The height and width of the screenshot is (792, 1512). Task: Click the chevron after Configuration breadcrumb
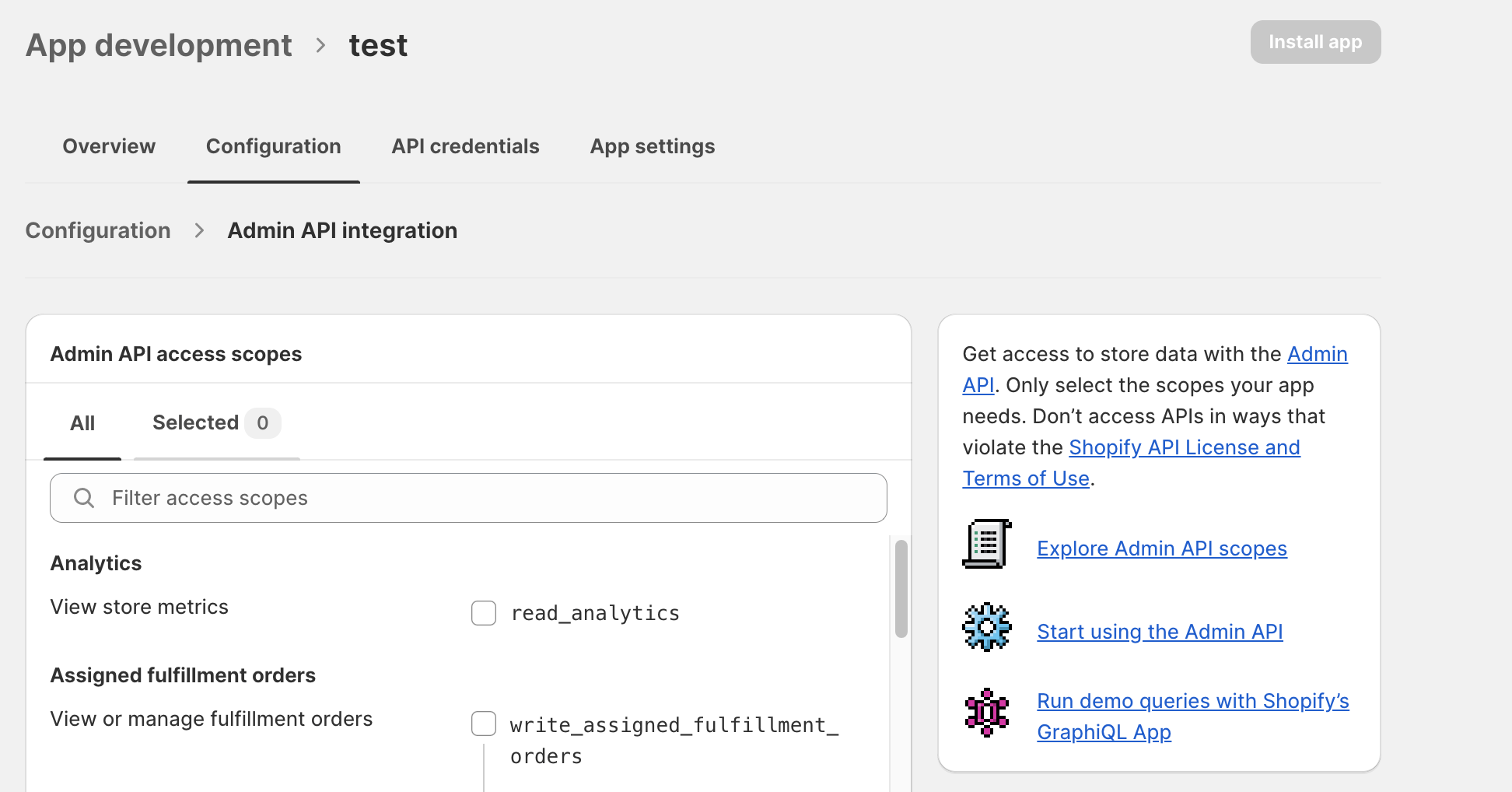(x=199, y=230)
